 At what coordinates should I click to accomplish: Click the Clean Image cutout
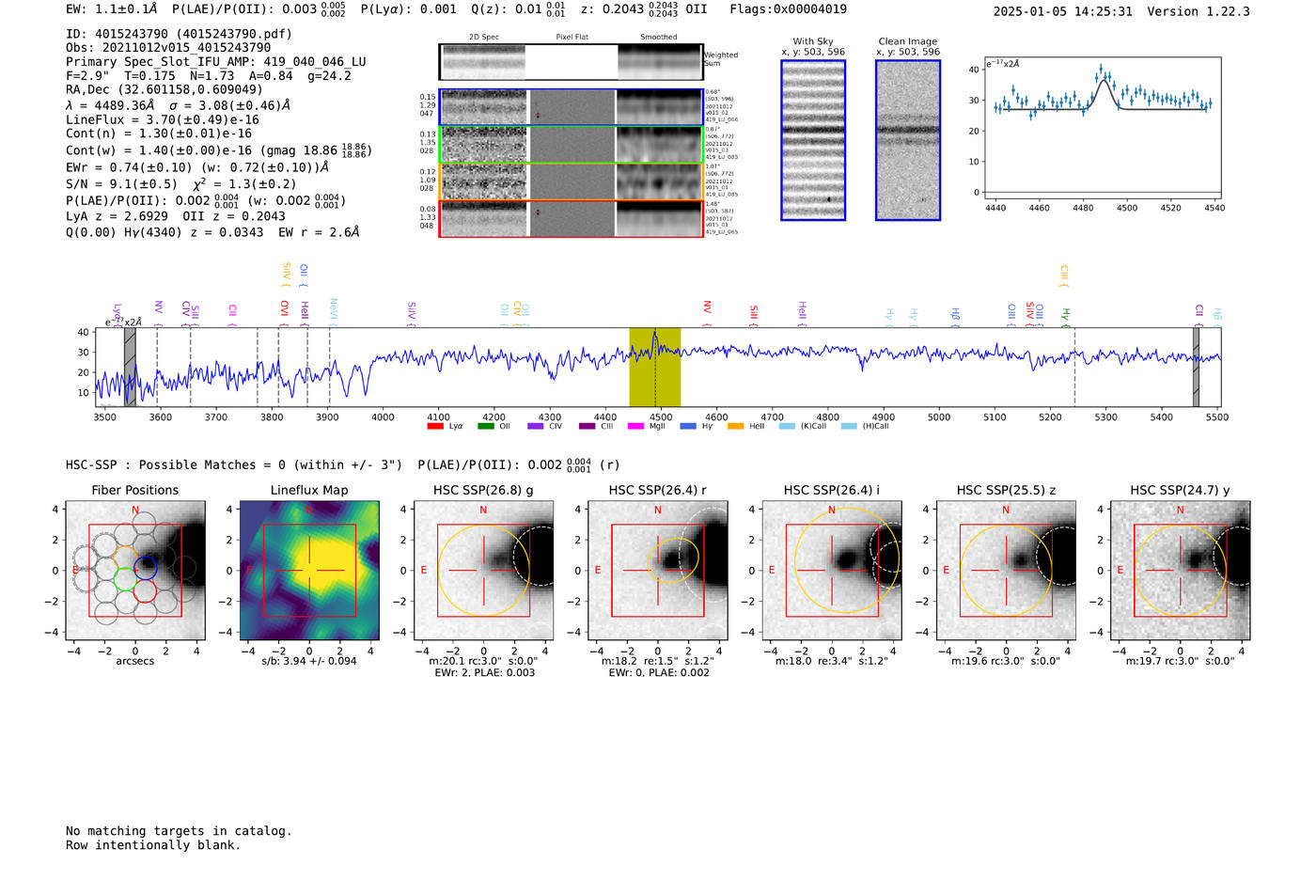908,140
